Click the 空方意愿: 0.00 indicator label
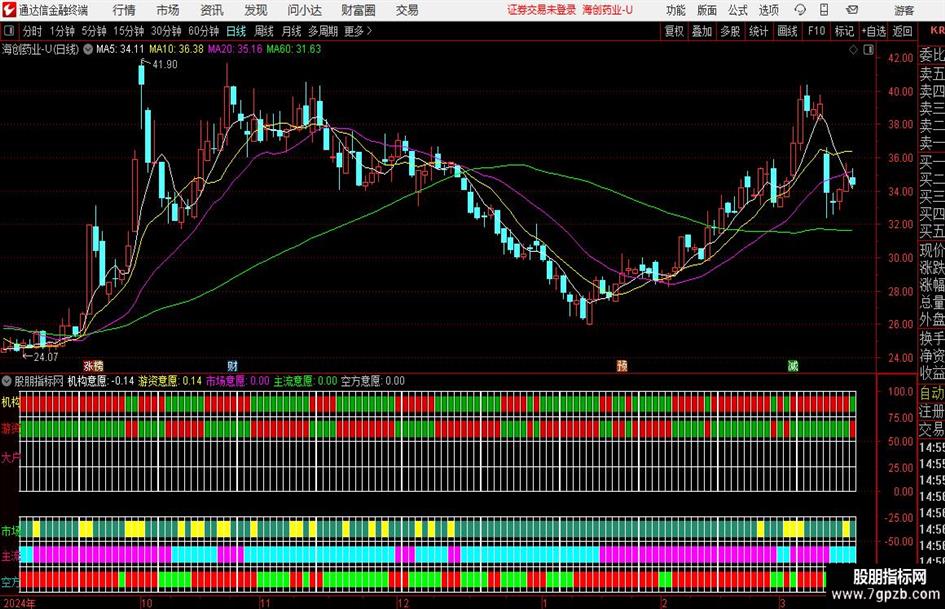The image size is (945, 609). coord(373,381)
